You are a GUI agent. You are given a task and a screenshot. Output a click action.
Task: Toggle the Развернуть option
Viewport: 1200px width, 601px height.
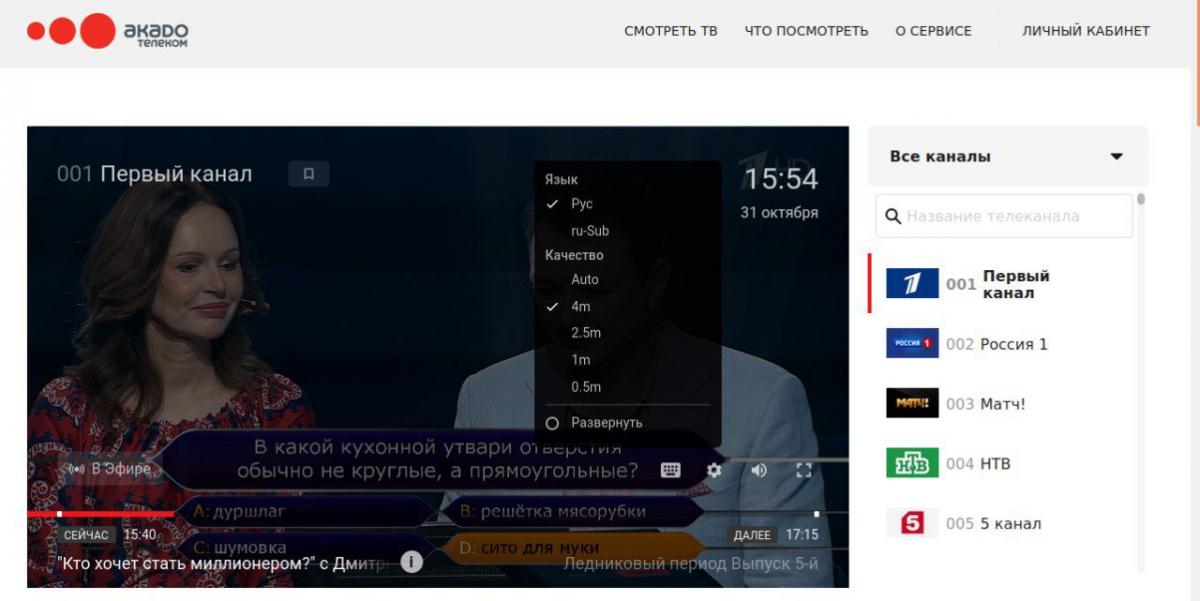click(606, 423)
